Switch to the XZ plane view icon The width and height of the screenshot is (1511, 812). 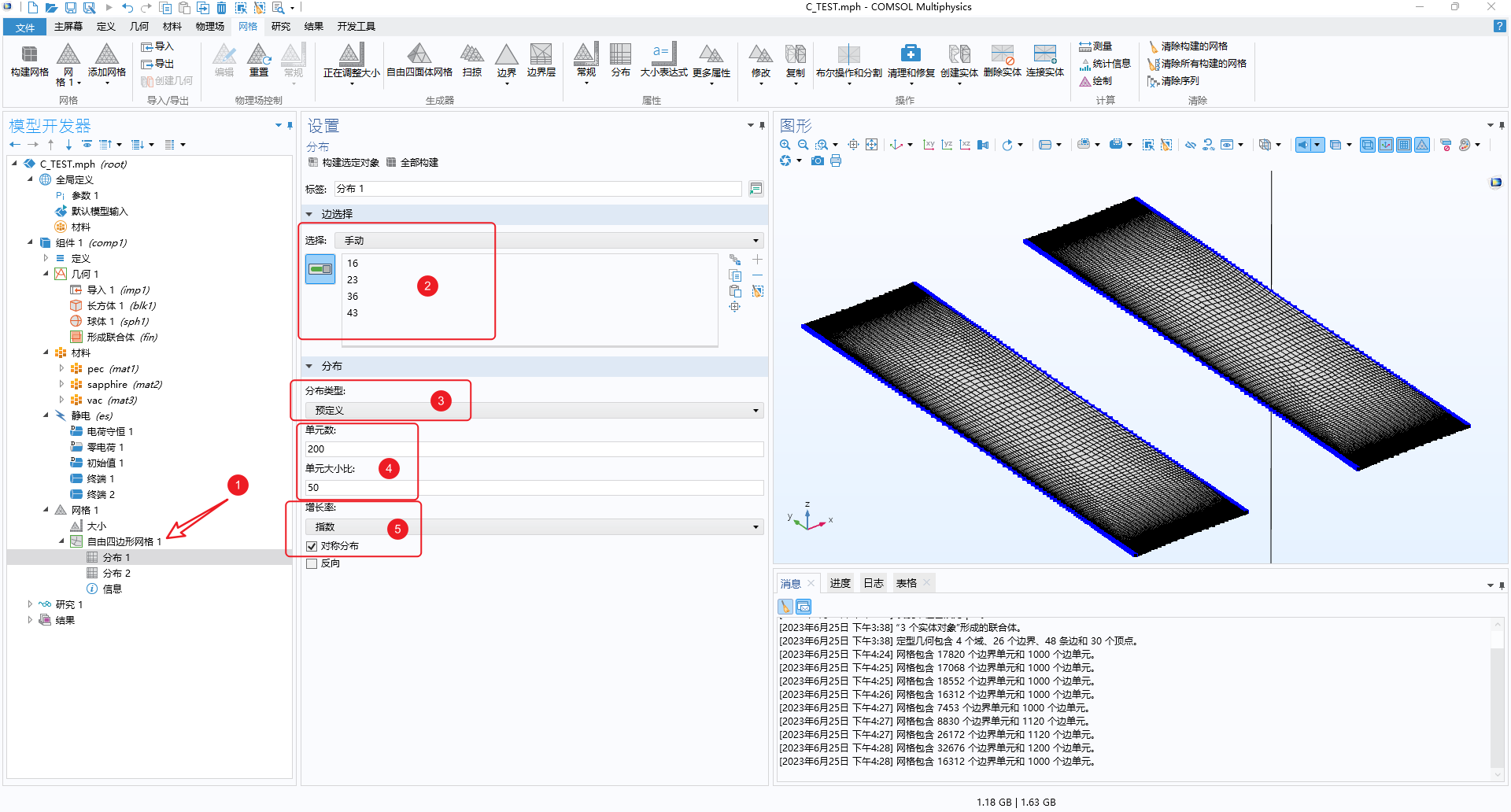click(965, 145)
